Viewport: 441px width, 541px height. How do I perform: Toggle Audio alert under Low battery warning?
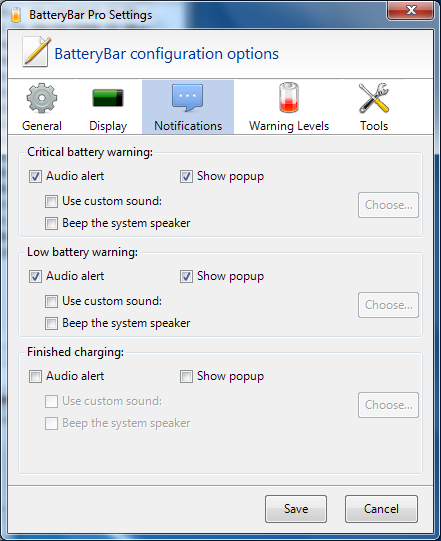click(36, 276)
